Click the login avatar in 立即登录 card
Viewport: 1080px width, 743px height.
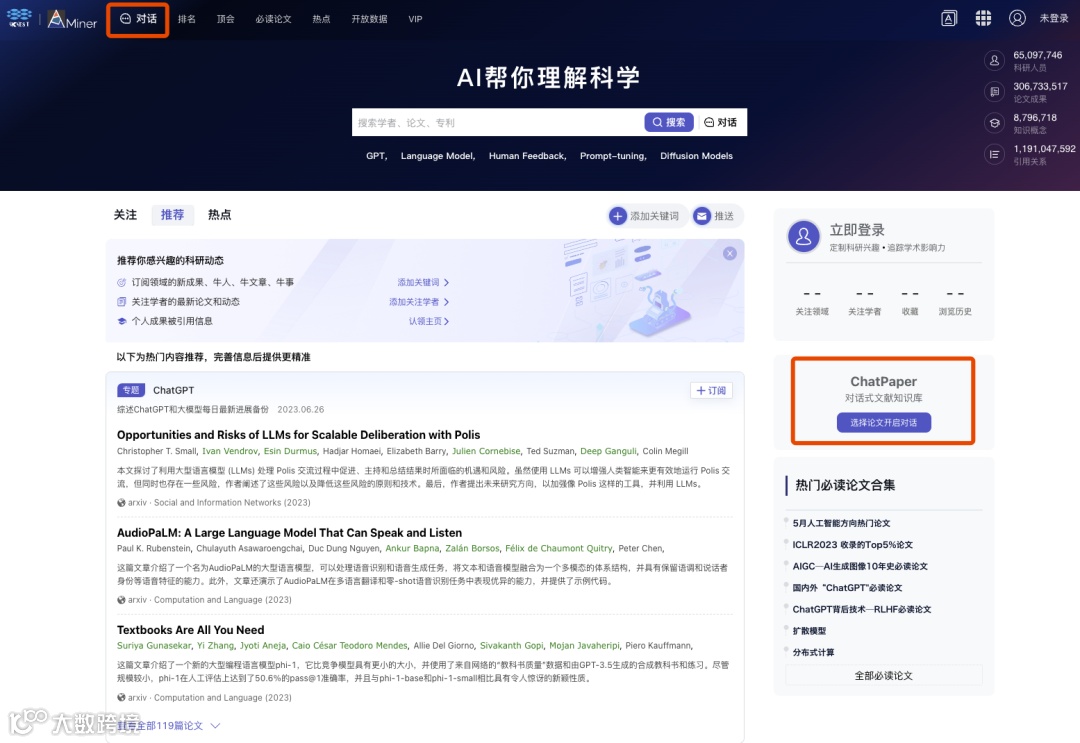[x=803, y=237]
